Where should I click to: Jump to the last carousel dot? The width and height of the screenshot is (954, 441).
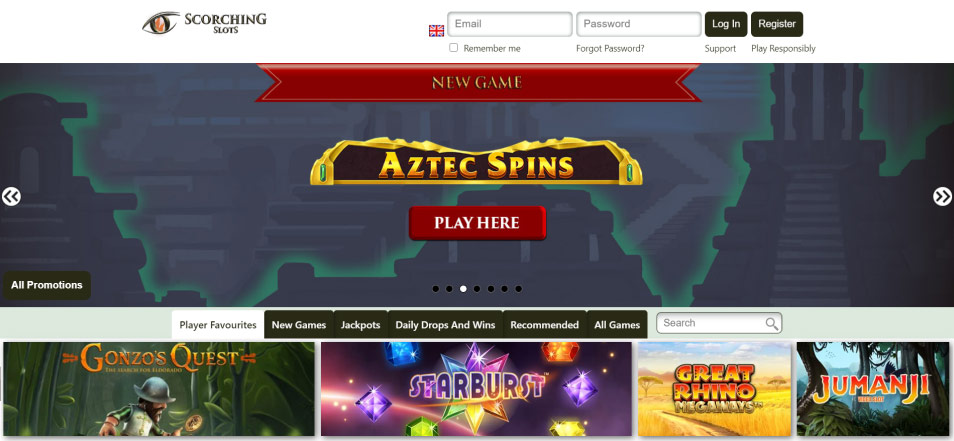tap(518, 289)
